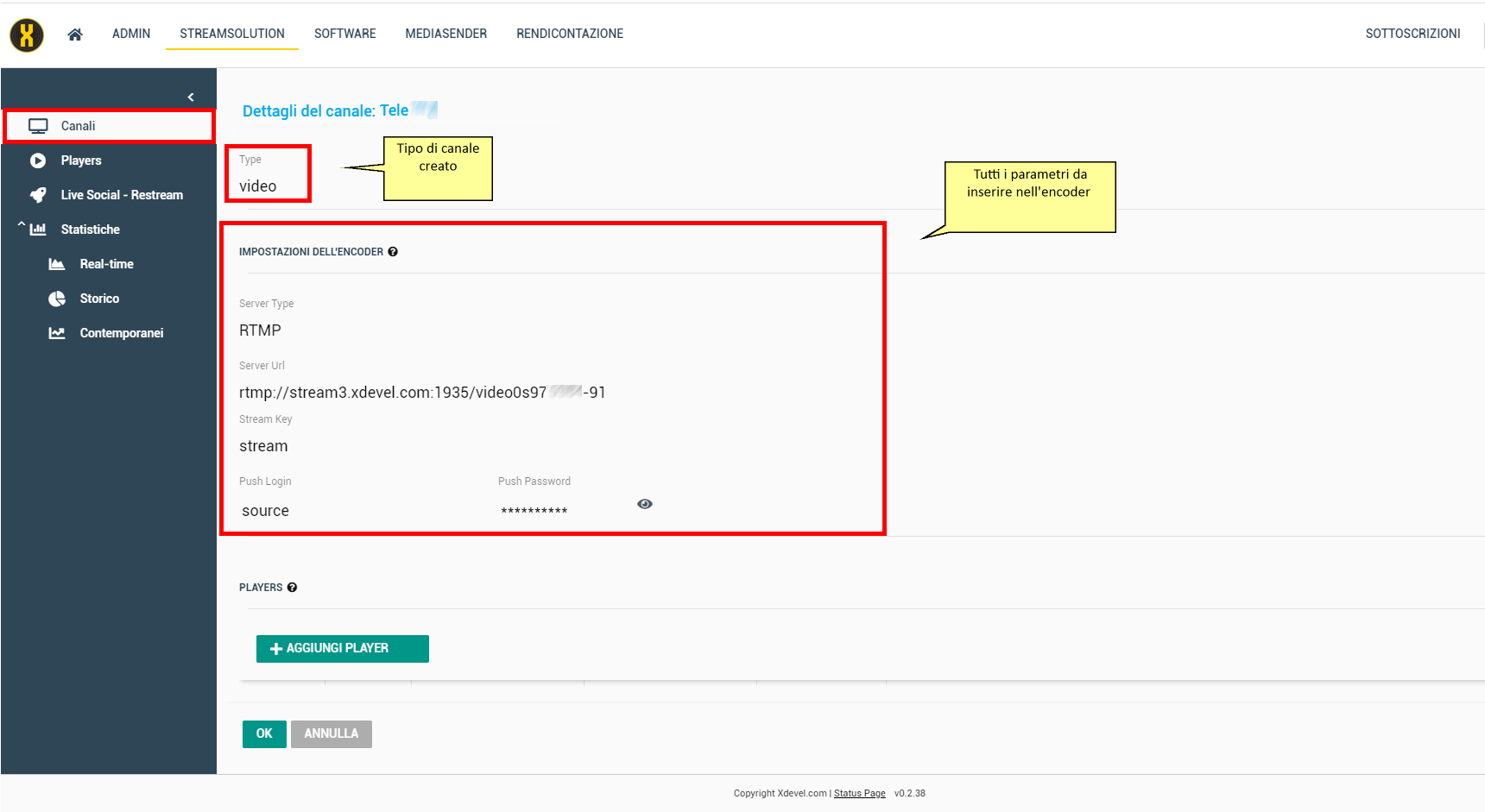The height and width of the screenshot is (812, 1485).
Task: Click the rtmp Server Url value
Action: [422, 393]
